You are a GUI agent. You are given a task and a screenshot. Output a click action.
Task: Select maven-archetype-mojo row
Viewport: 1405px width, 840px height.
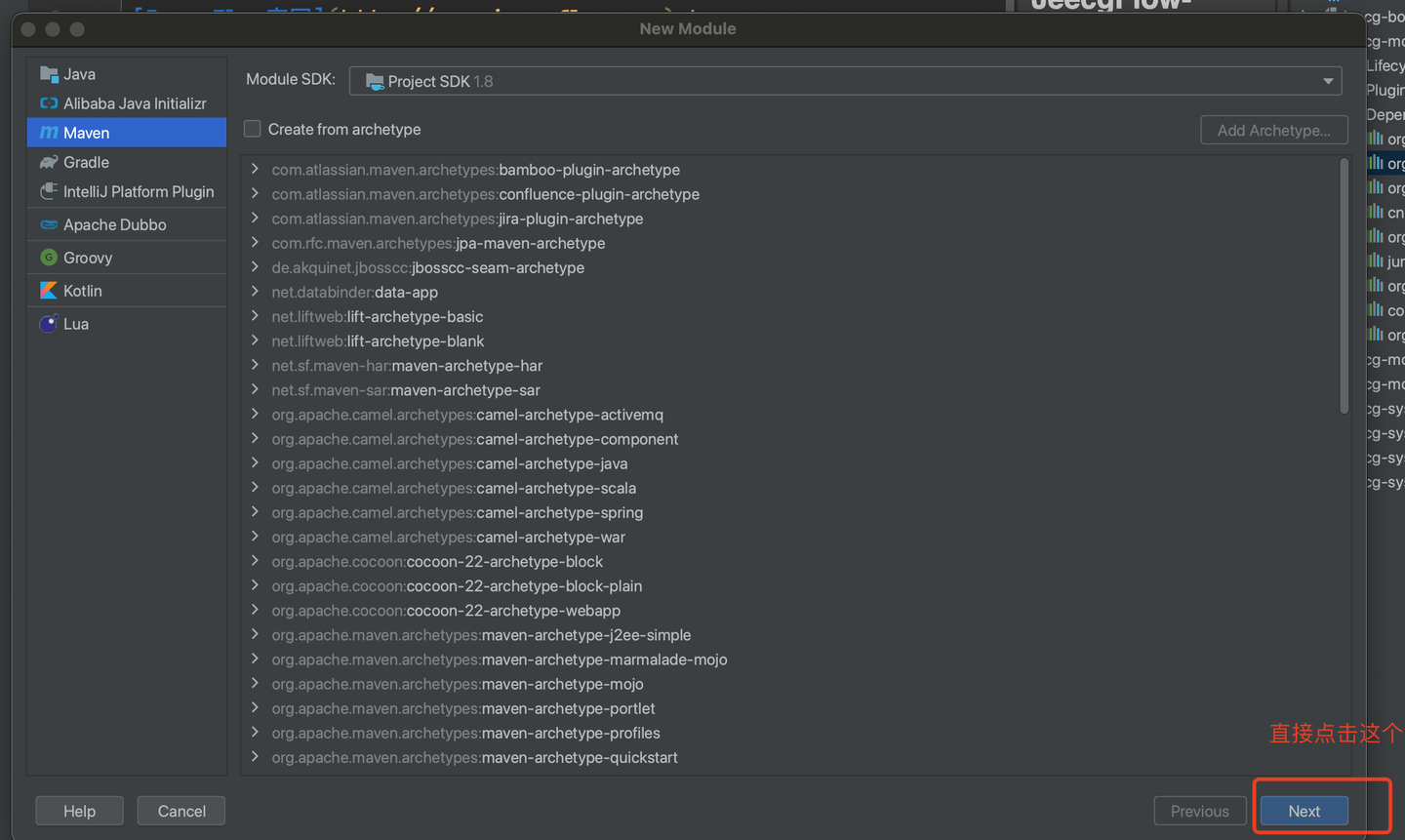click(x=790, y=684)
